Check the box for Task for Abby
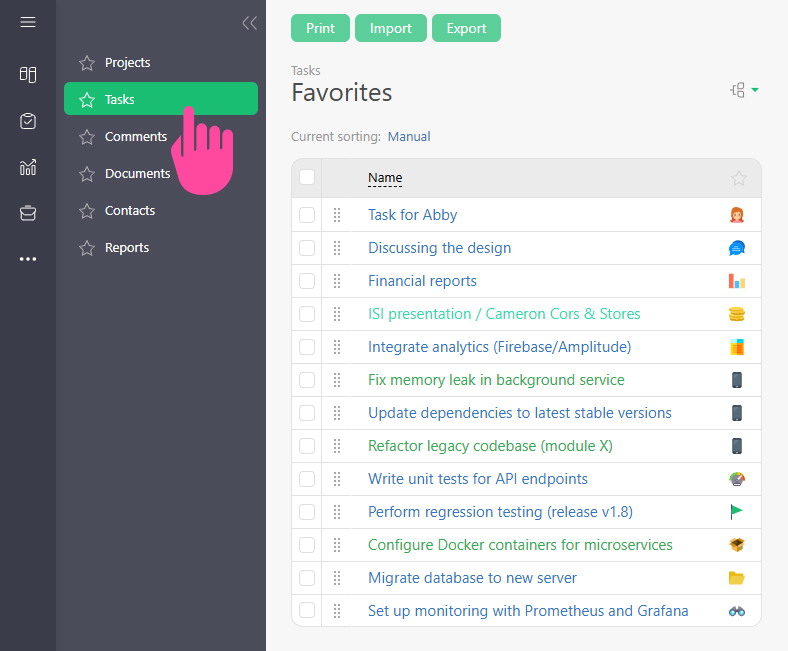The width and height of the screenshot is (788, 651). pos(307,215)
